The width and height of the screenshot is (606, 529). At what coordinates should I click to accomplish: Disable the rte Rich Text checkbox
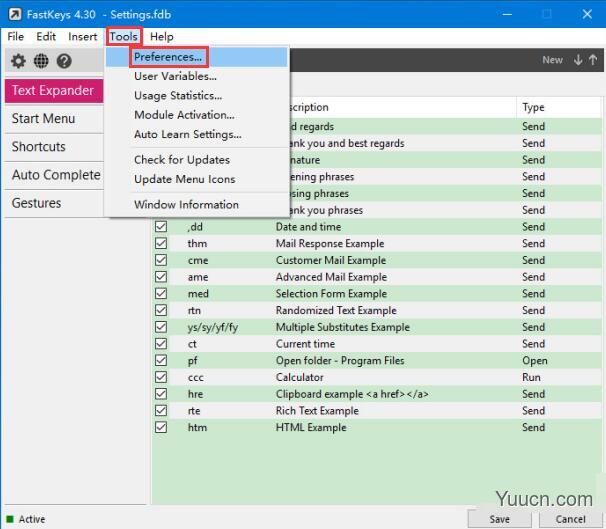pyautogui.click(x=161, y=410)
